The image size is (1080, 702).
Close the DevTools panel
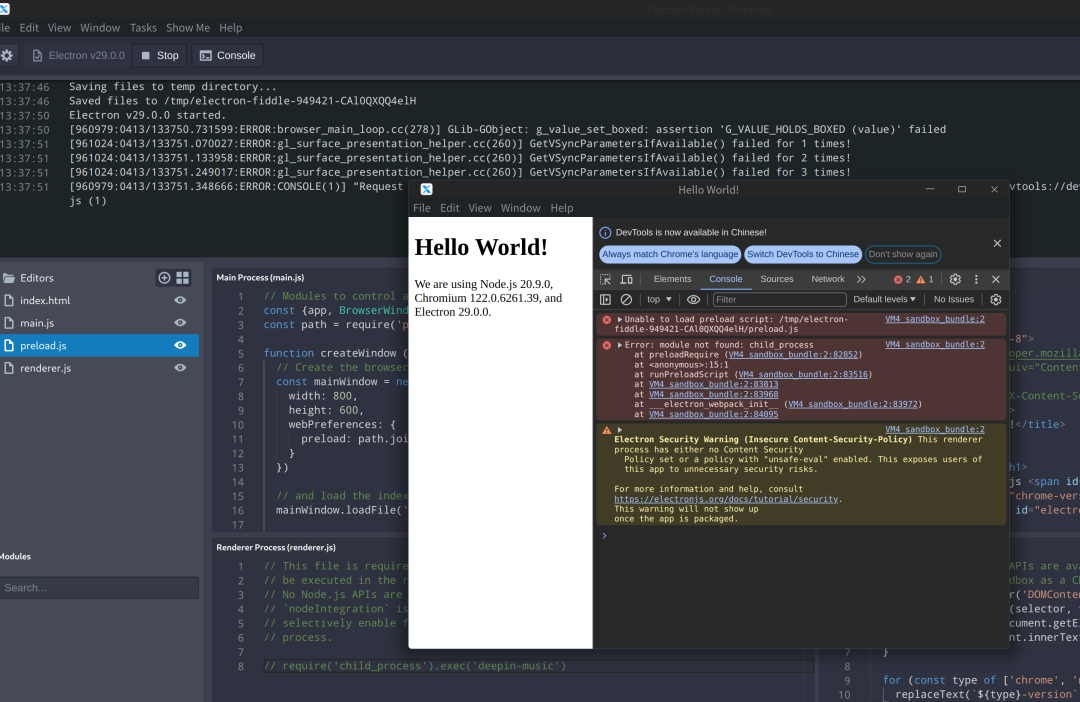pos(996,279)
